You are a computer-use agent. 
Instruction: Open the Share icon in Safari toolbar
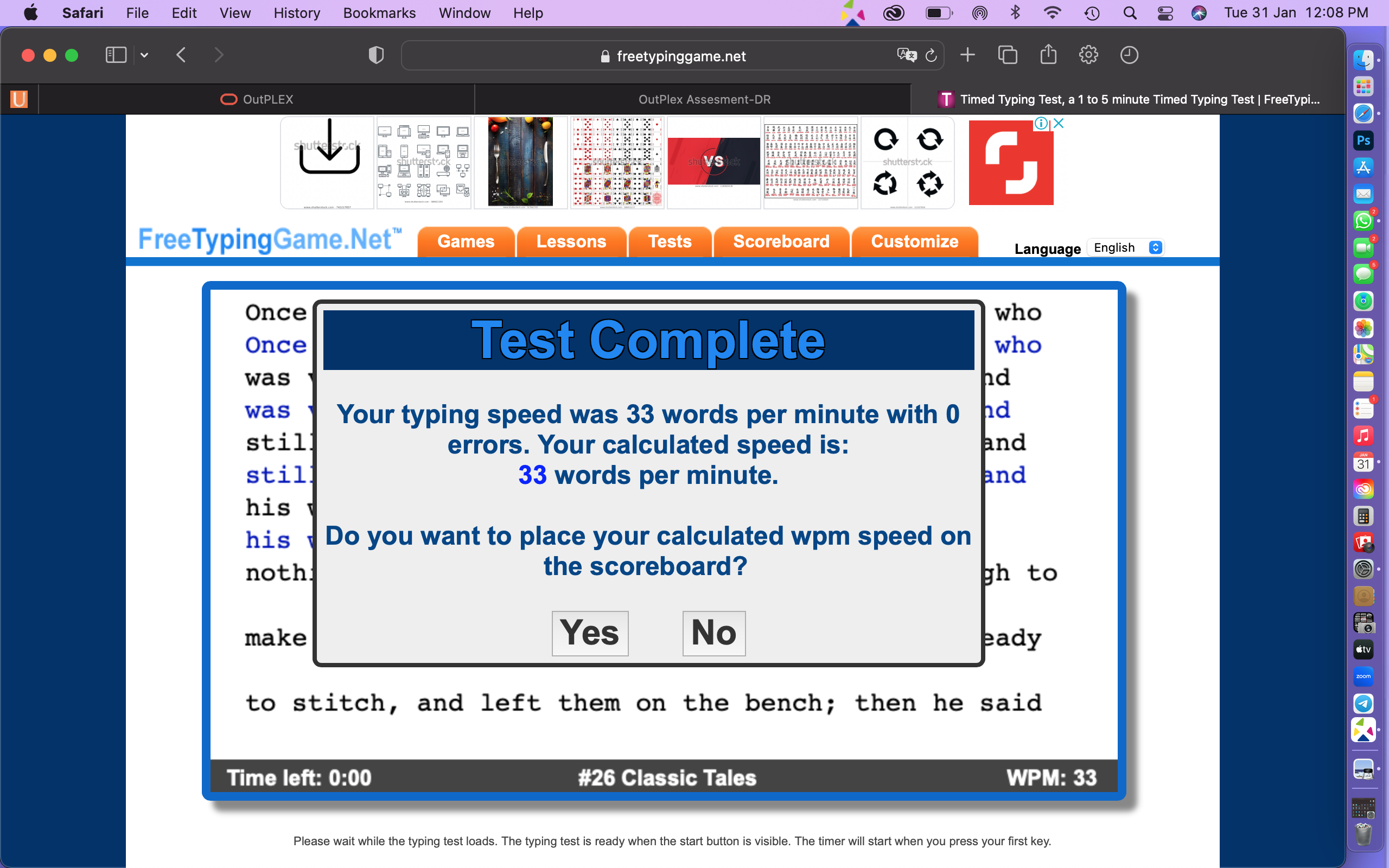(1048, 55)
